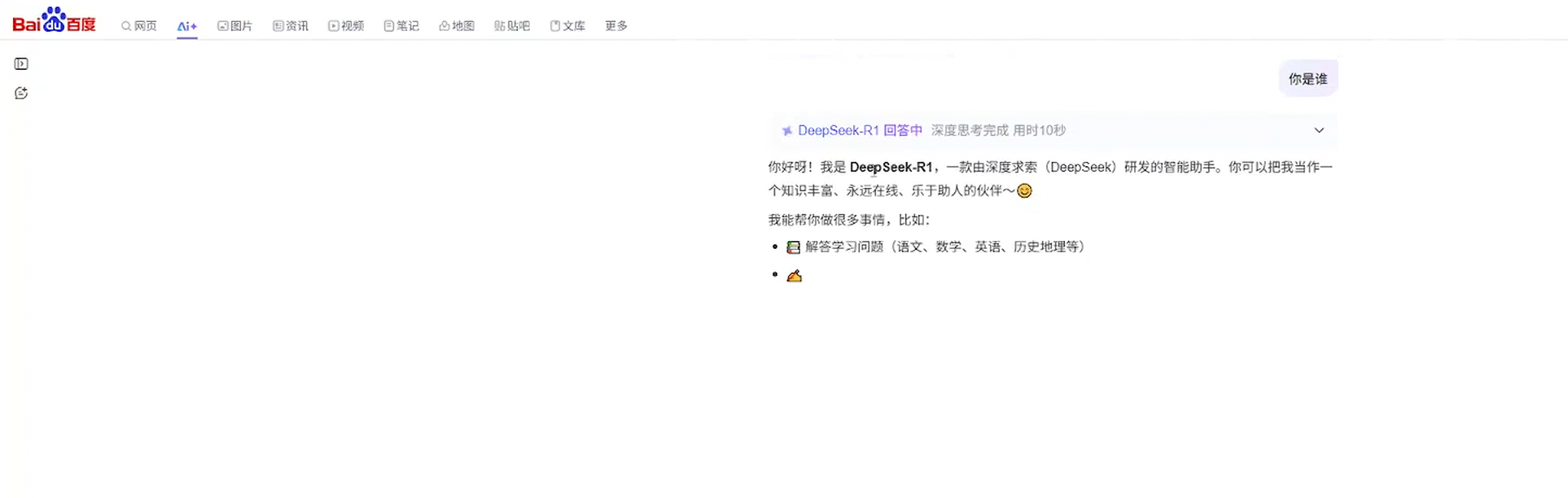This screenshot has height=498, width=1568.
Task: Collapse the DeepSeek-R1 thinking chevron
Action: tap(1319, 130)
